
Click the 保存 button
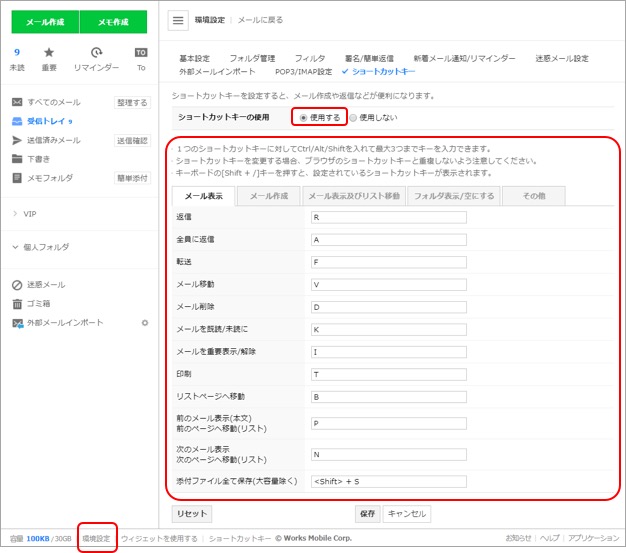point(367,513)
